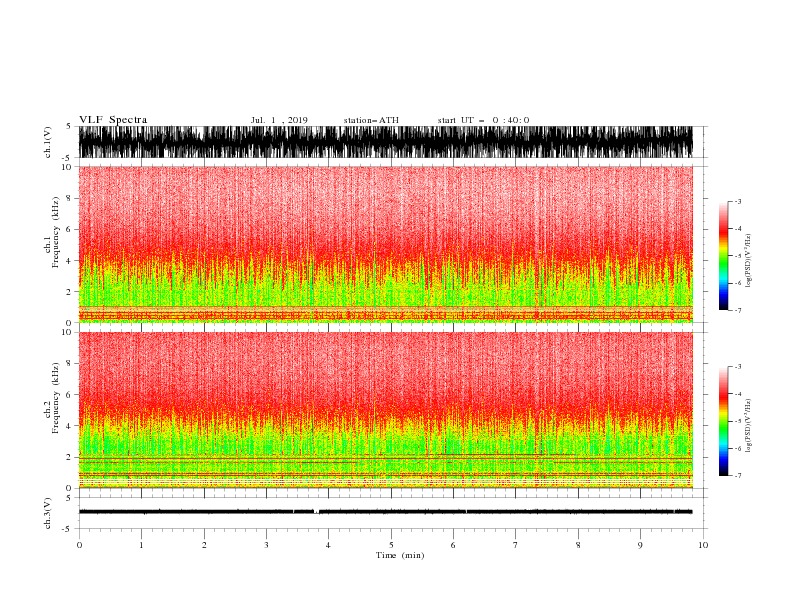The height and width of the screenshot is (612, 792).
Task: Click the "0" tick on time axis
Action: (79, 545)
